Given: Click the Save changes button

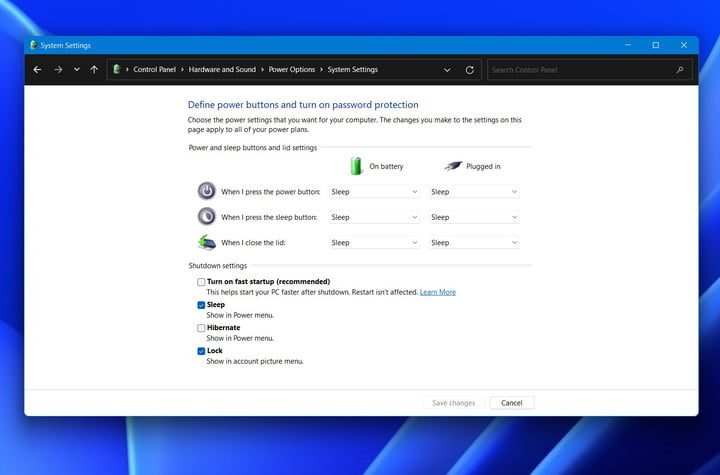Looking at the screenshot, I should 453,403.
